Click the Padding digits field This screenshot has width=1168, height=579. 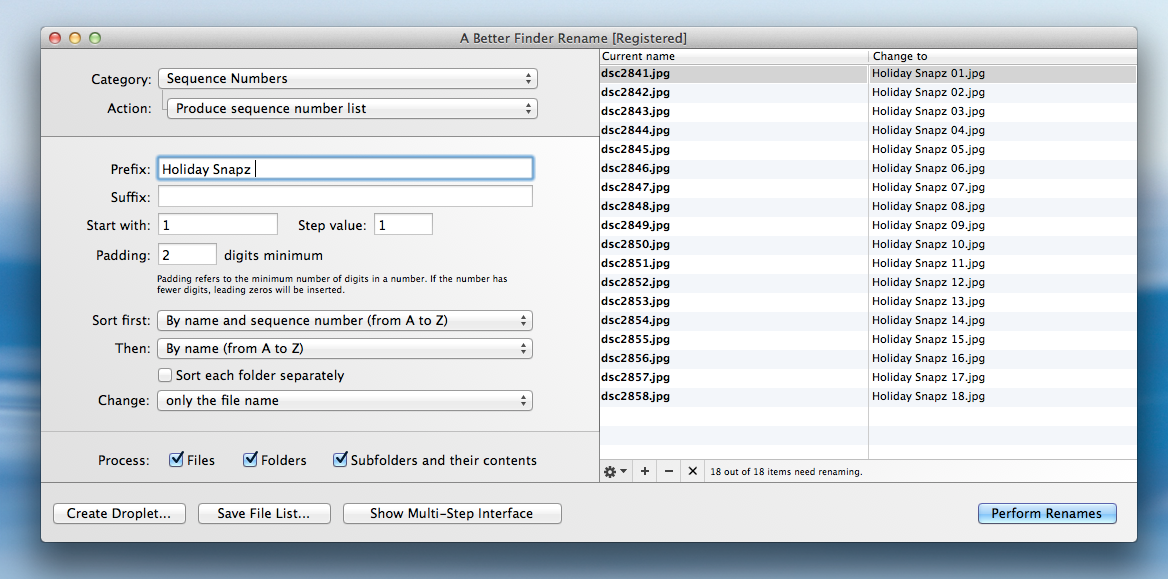pos(188,255)
